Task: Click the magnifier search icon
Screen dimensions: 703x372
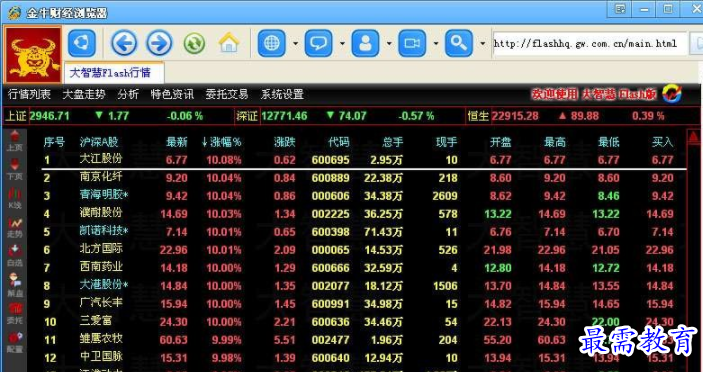Action: coord(459,43)
